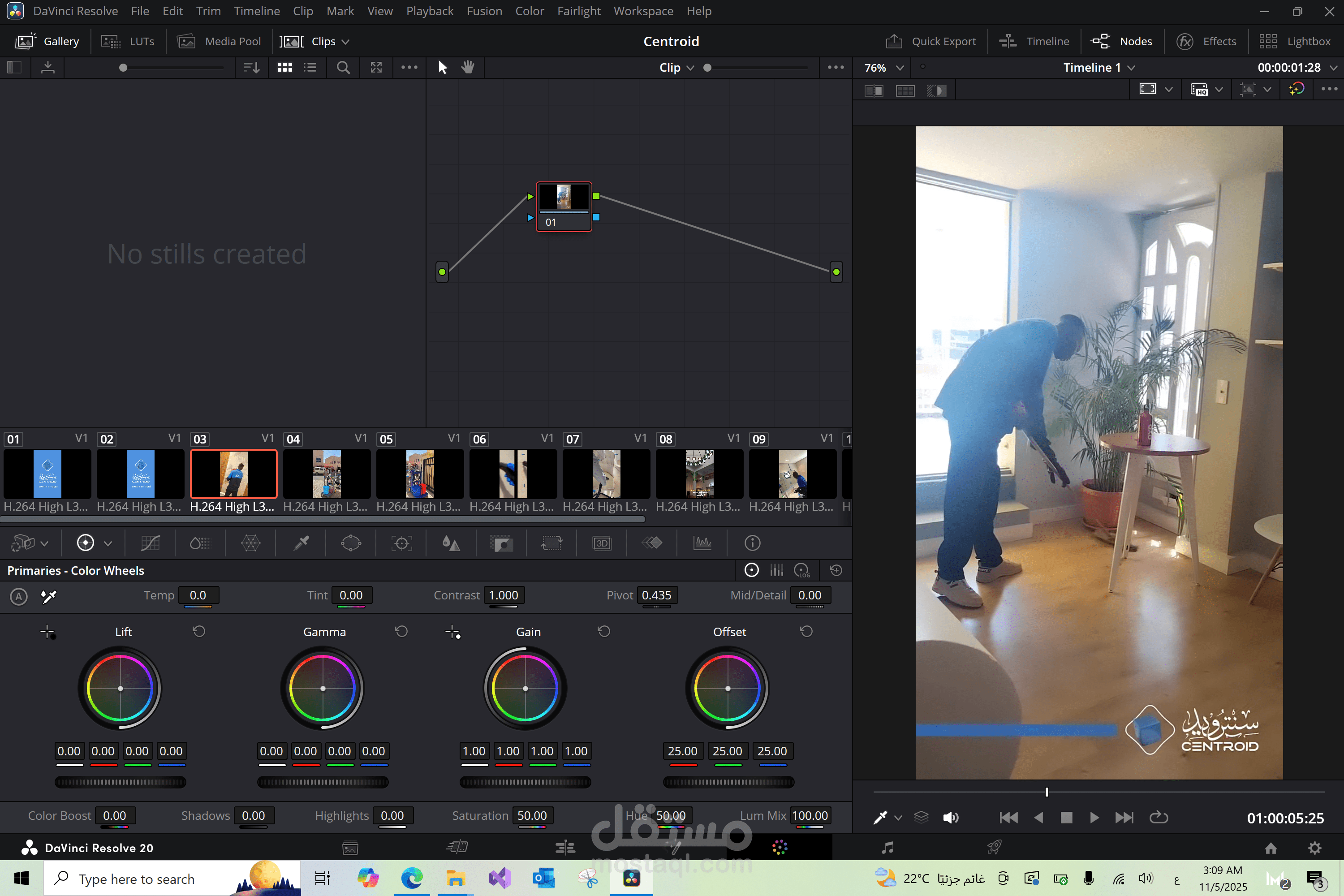This screenshot has width=1344, height=896.
Task: Open the Tracker palette icon
Action: (402, 543)
